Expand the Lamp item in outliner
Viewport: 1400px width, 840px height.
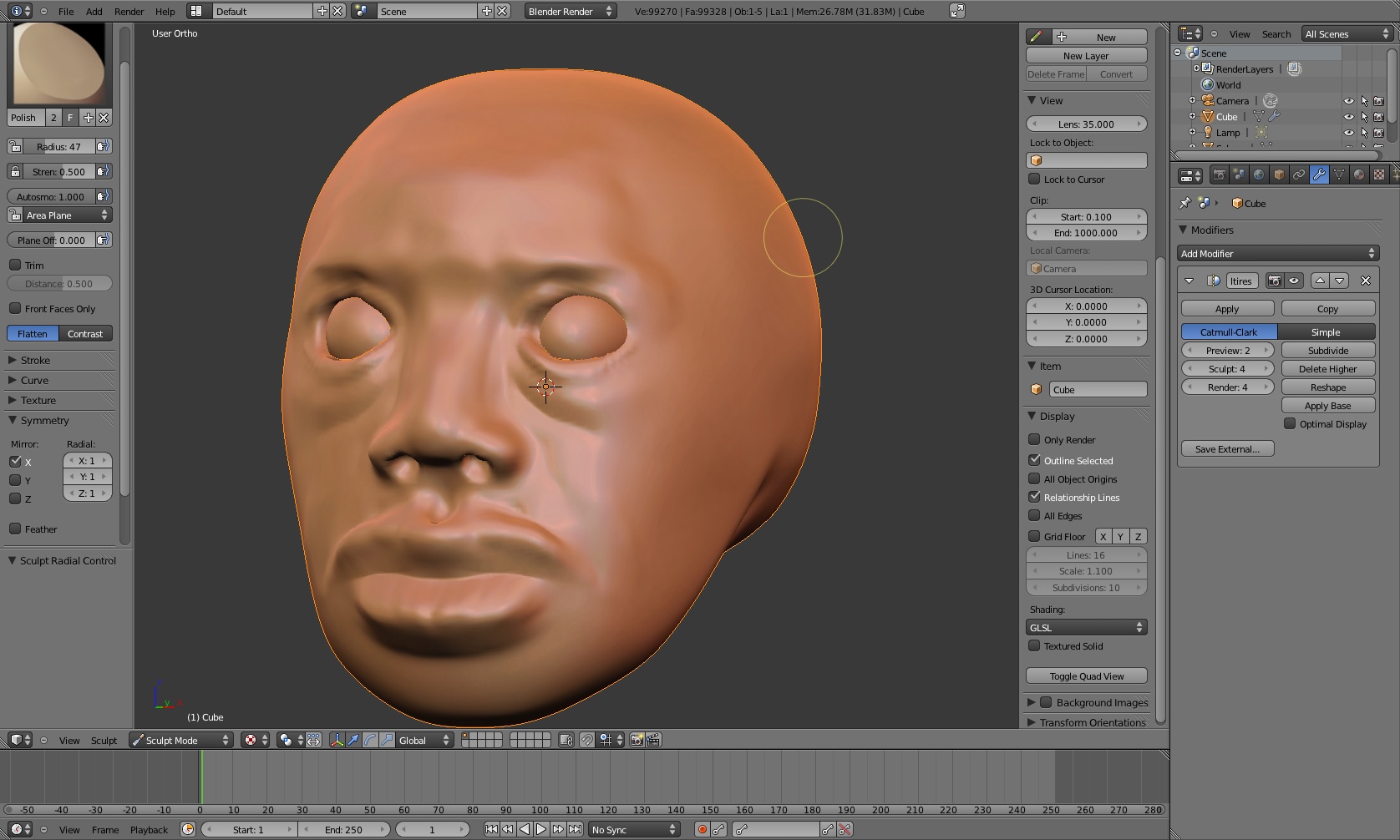click(1193, 132)
